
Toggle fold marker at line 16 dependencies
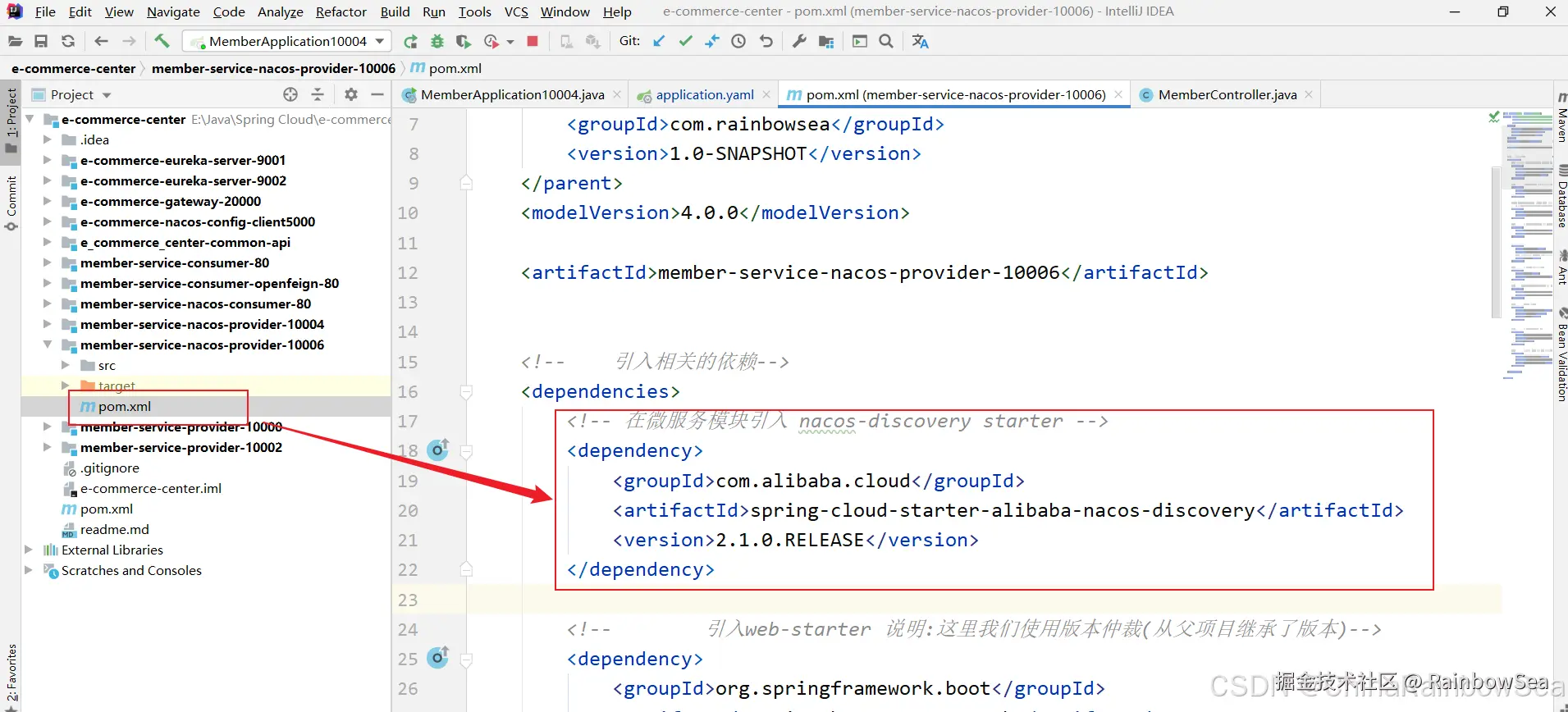click(466, 392)
